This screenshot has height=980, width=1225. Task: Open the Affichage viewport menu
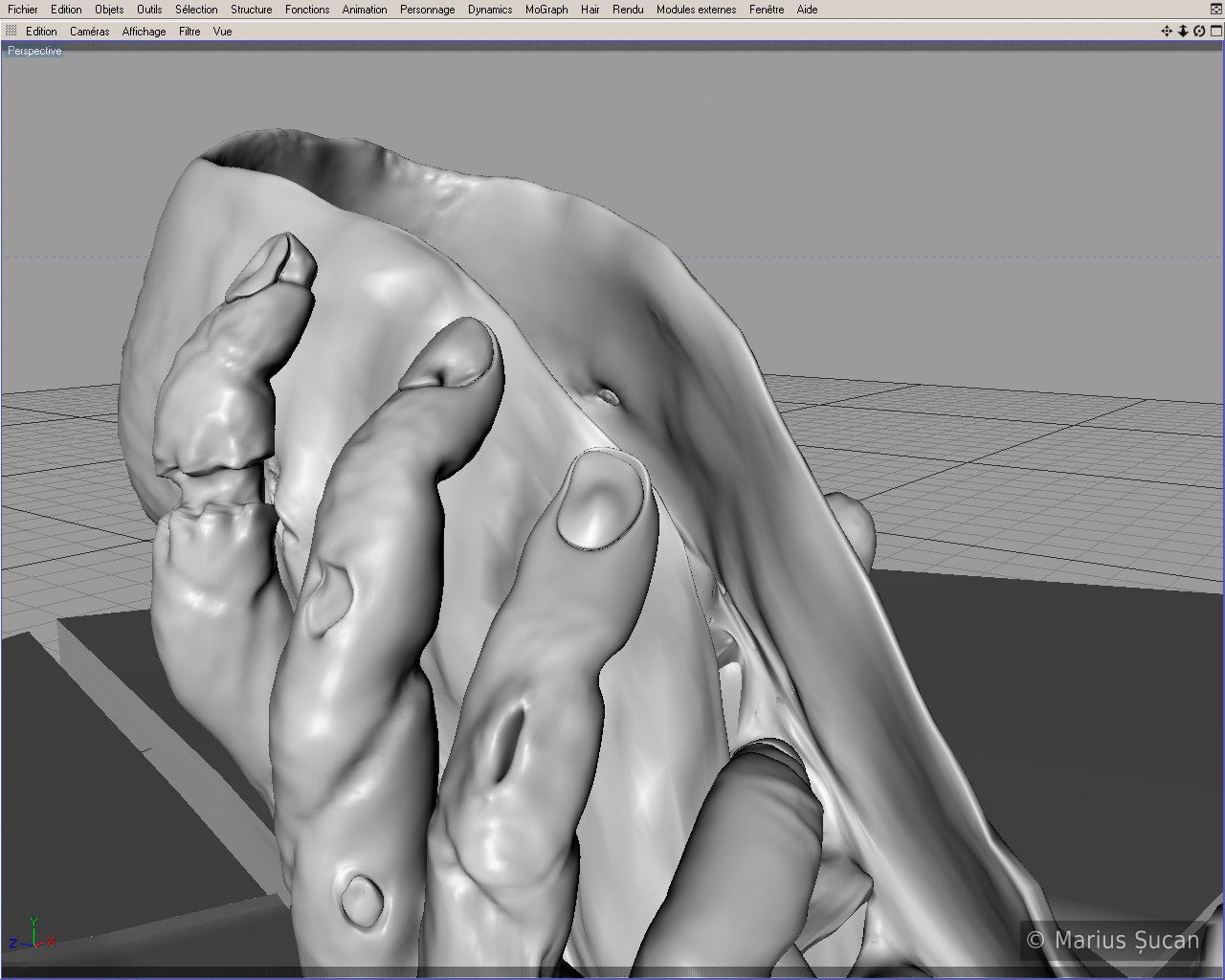(x=144, y=32)
